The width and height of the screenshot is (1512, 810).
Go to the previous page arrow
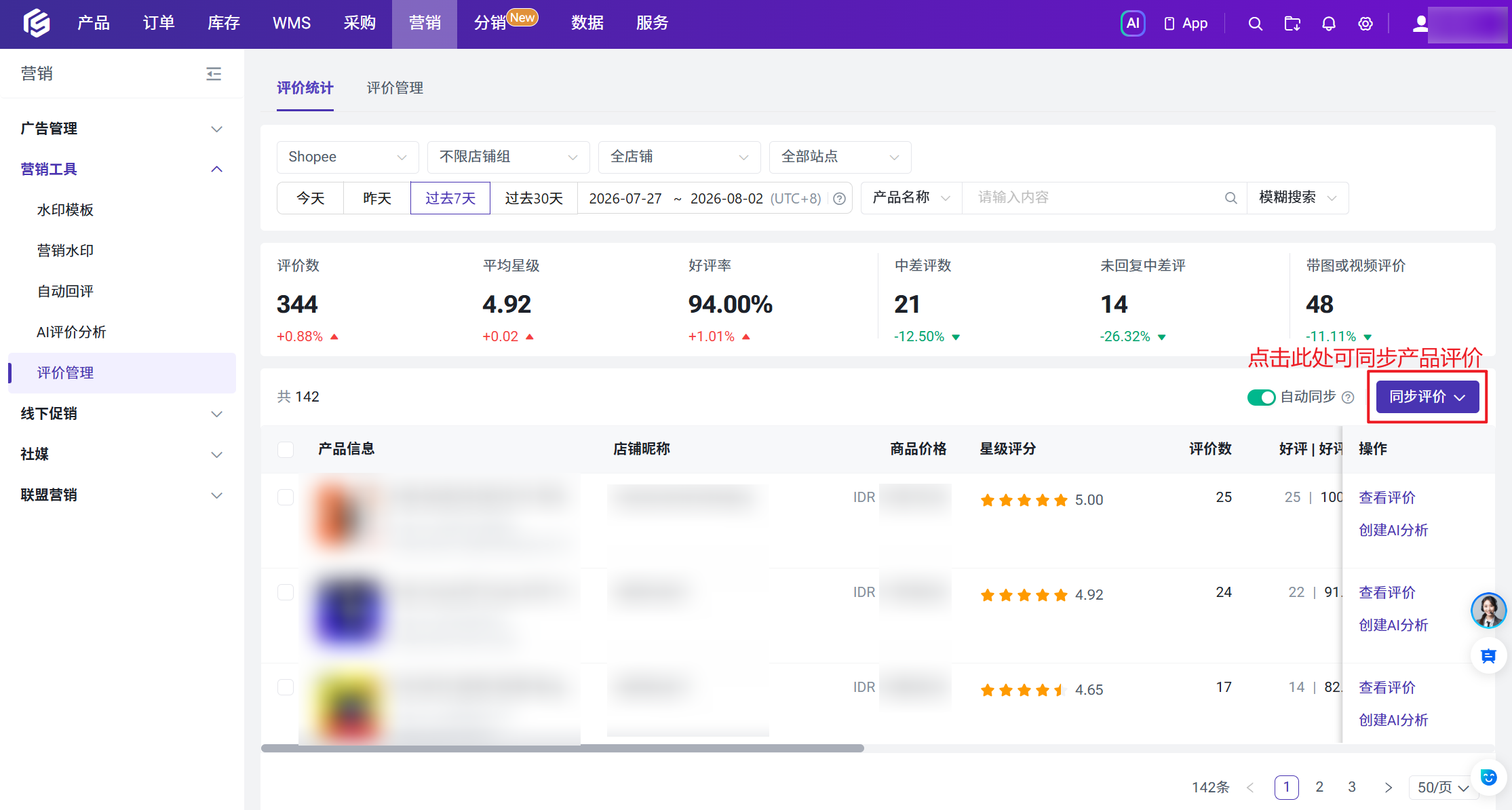point(1250,787)
